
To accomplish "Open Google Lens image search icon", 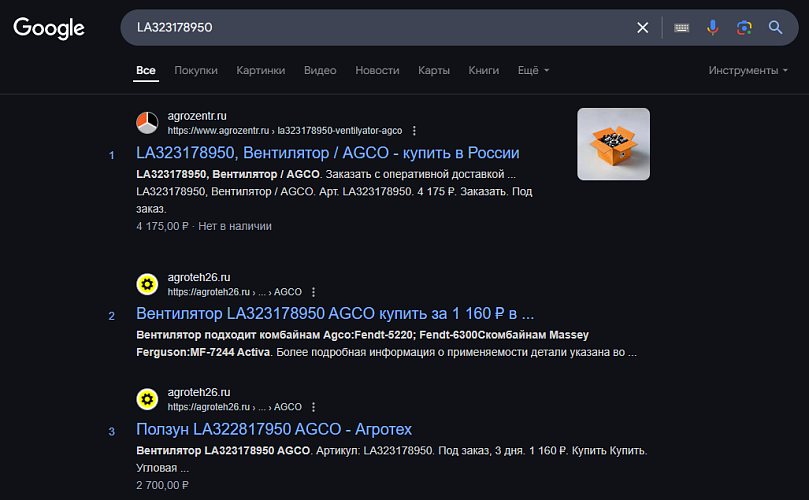I will pos(744,28).
